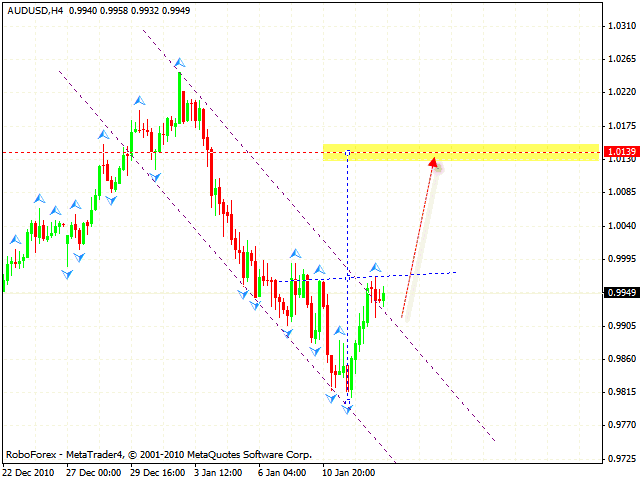The height and width of the screenshot is (480, 640).
Task: Click the 0.9860 price axis label
Action: point(622,359)
